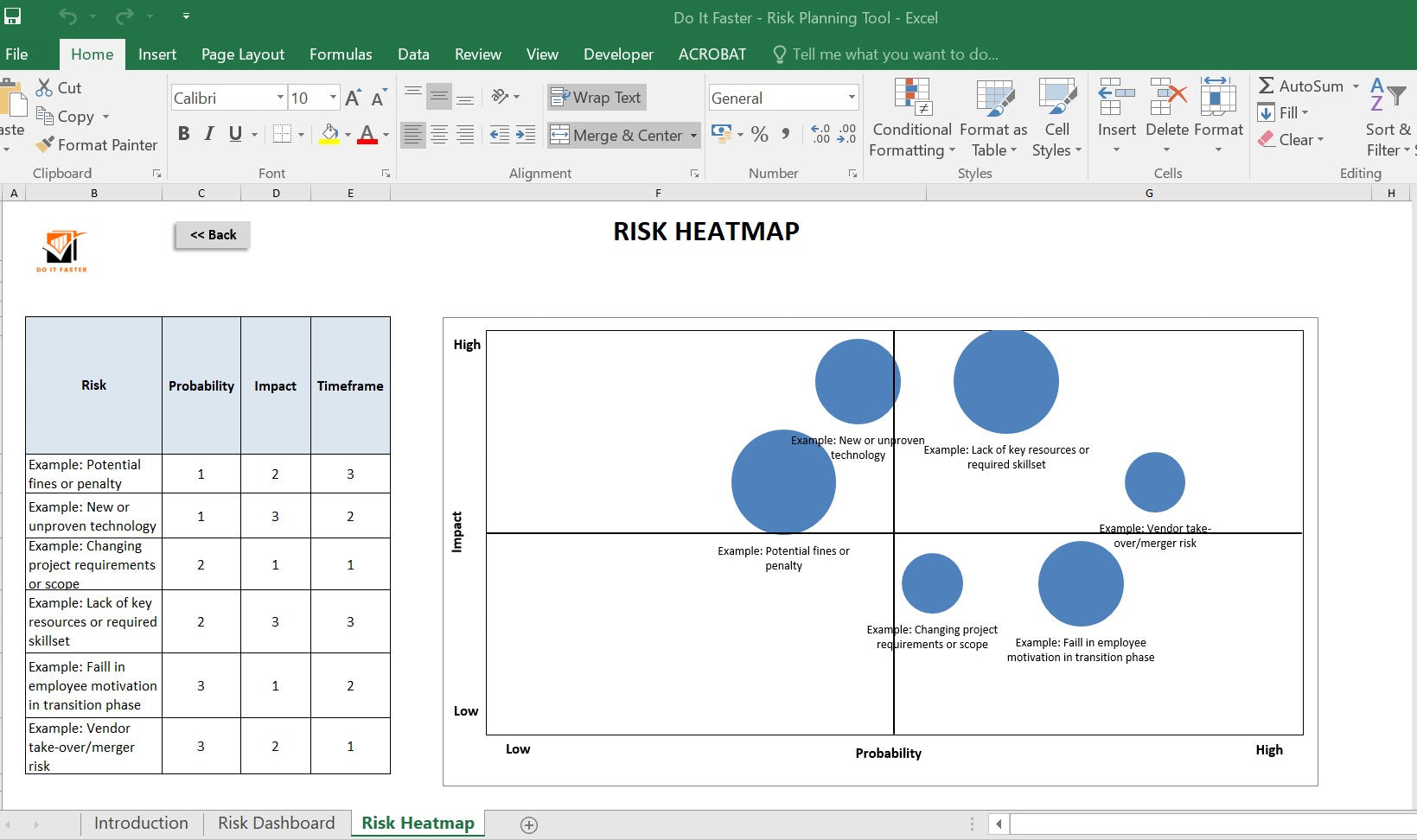Toggle bold formatting
1417x840 pixels.
[182, 133]
